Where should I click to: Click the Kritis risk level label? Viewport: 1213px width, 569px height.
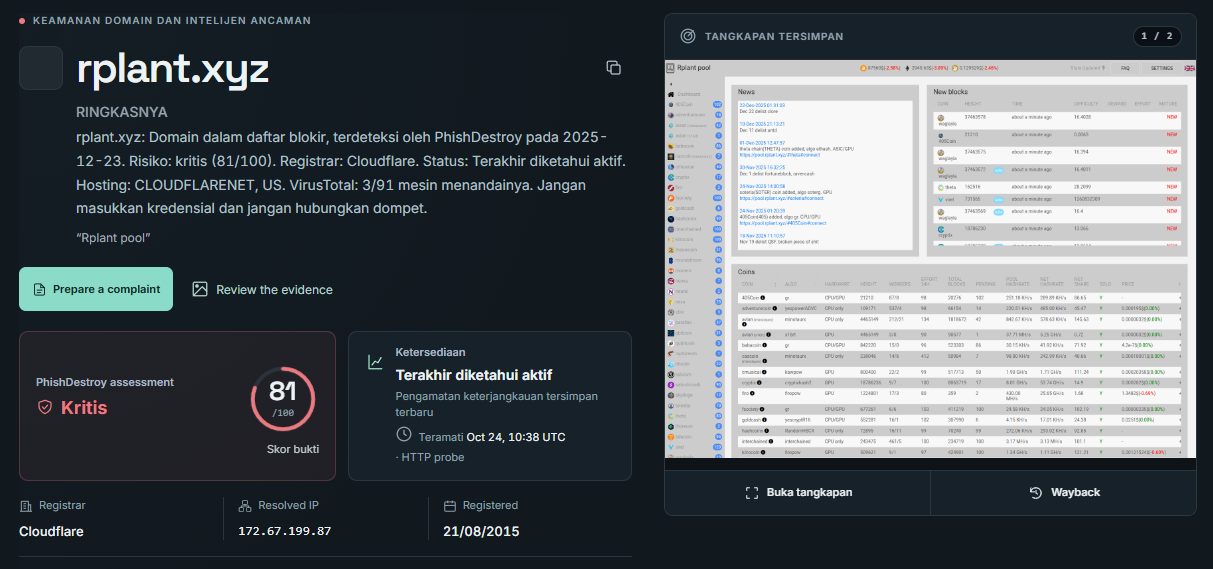click(84, 407)
